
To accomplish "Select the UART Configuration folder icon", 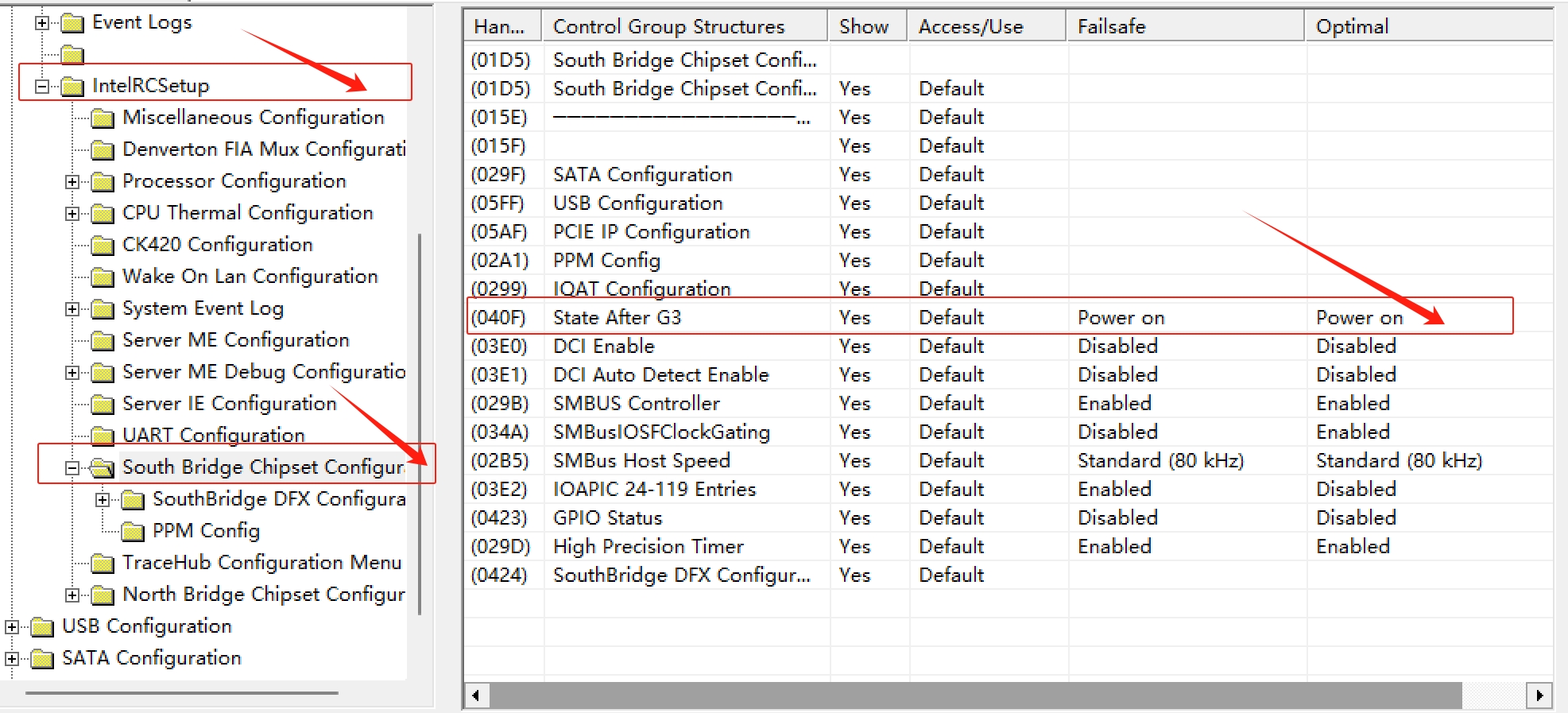I will (x=103, y=436).
